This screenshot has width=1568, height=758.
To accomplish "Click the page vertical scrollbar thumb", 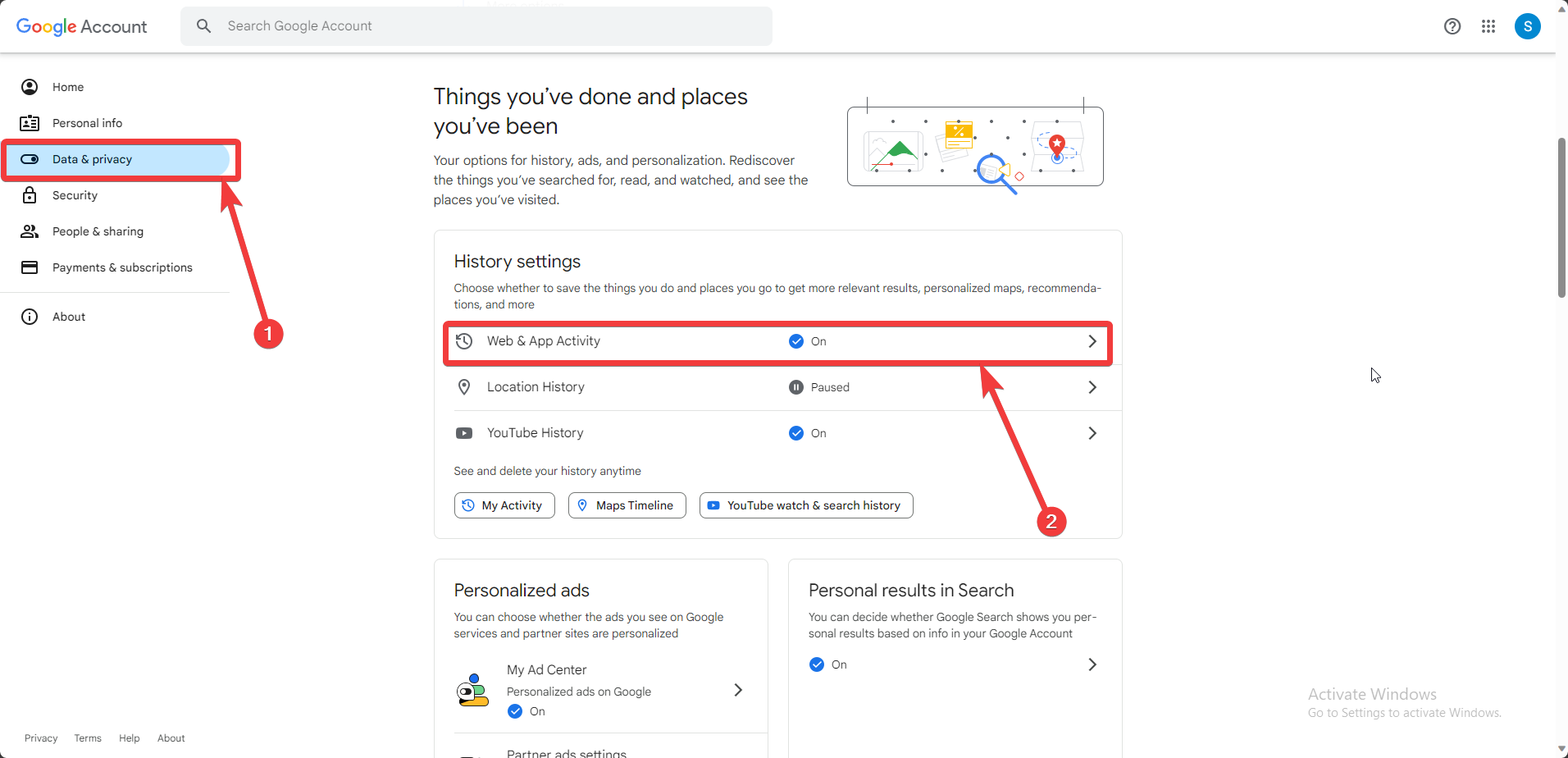I will (1561, 217).
